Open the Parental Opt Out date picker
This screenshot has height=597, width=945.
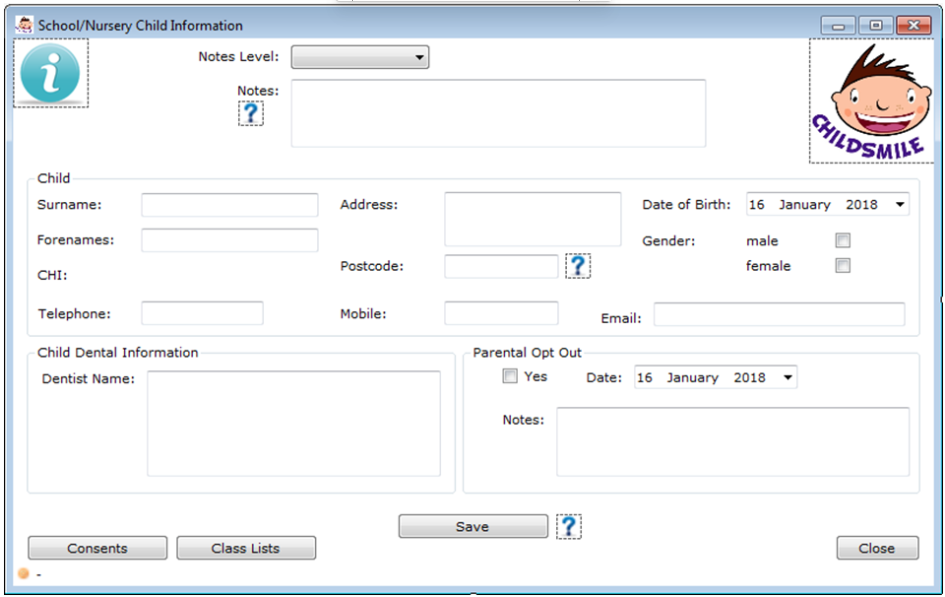(788, 378)
